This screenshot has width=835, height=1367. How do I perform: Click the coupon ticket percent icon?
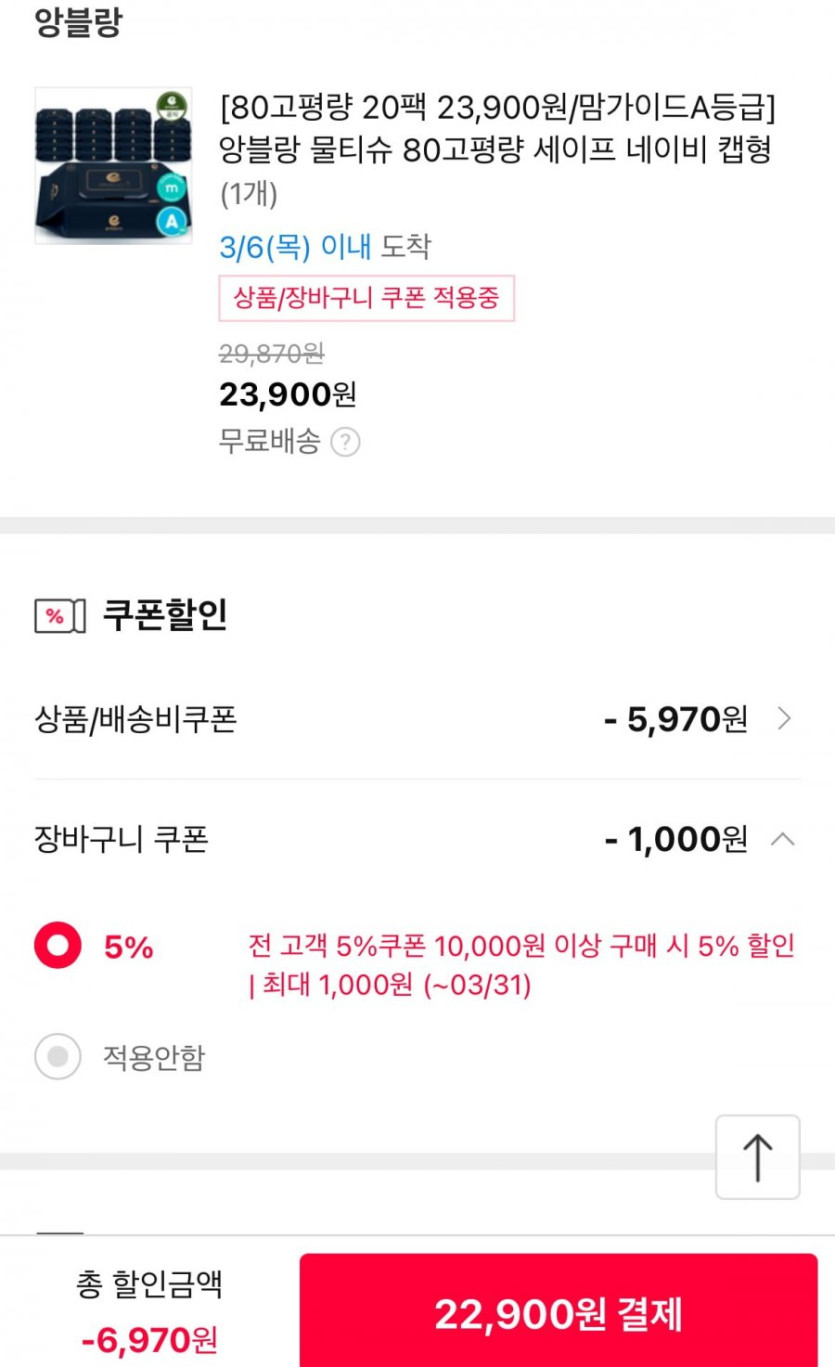55,616
